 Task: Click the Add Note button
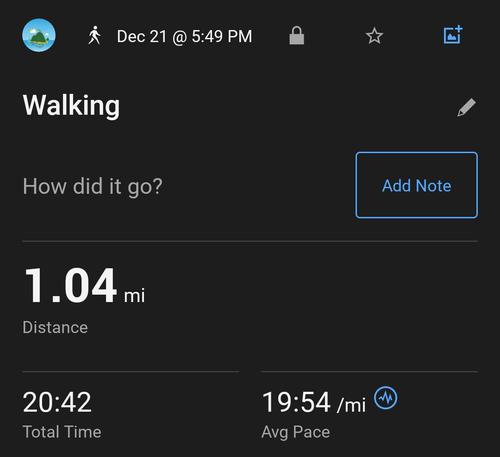click(x=416, y=185)
